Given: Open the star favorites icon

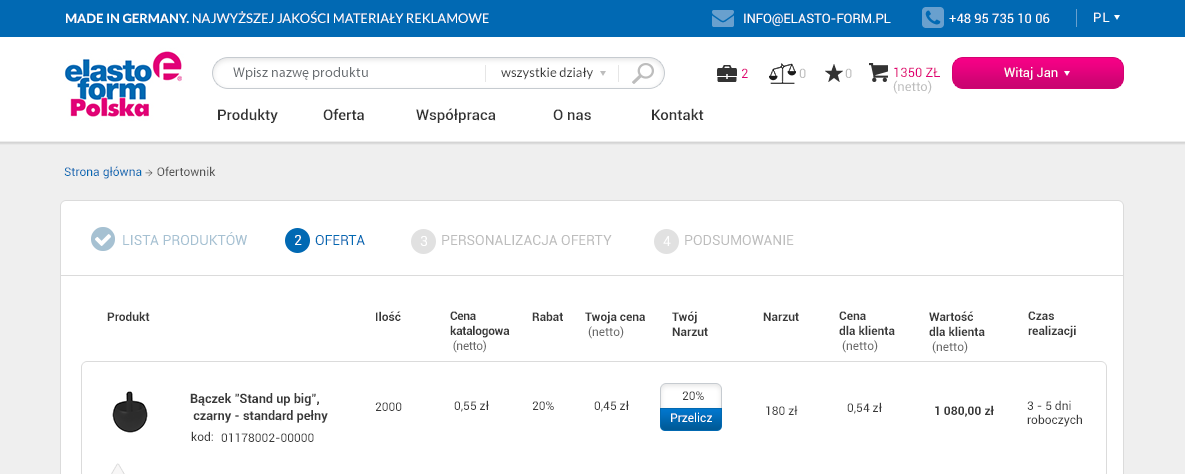Looking at the screenshot, I should [834, 73].
